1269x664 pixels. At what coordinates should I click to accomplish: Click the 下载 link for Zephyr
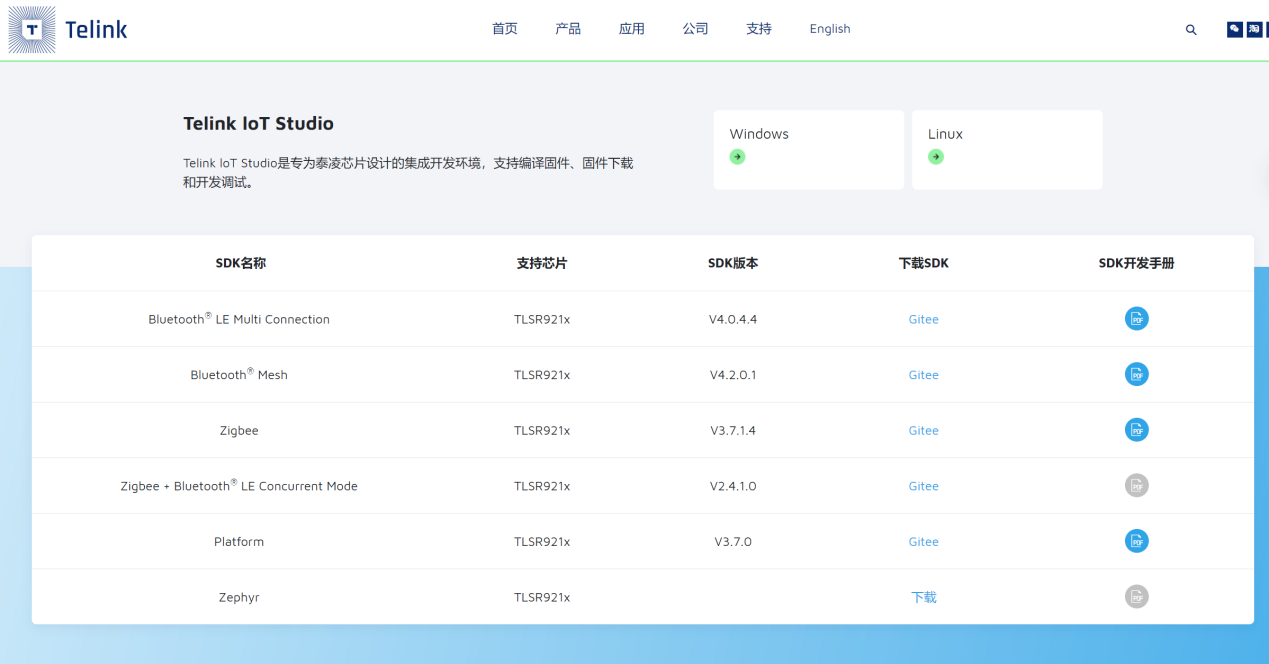click(924, 597)
